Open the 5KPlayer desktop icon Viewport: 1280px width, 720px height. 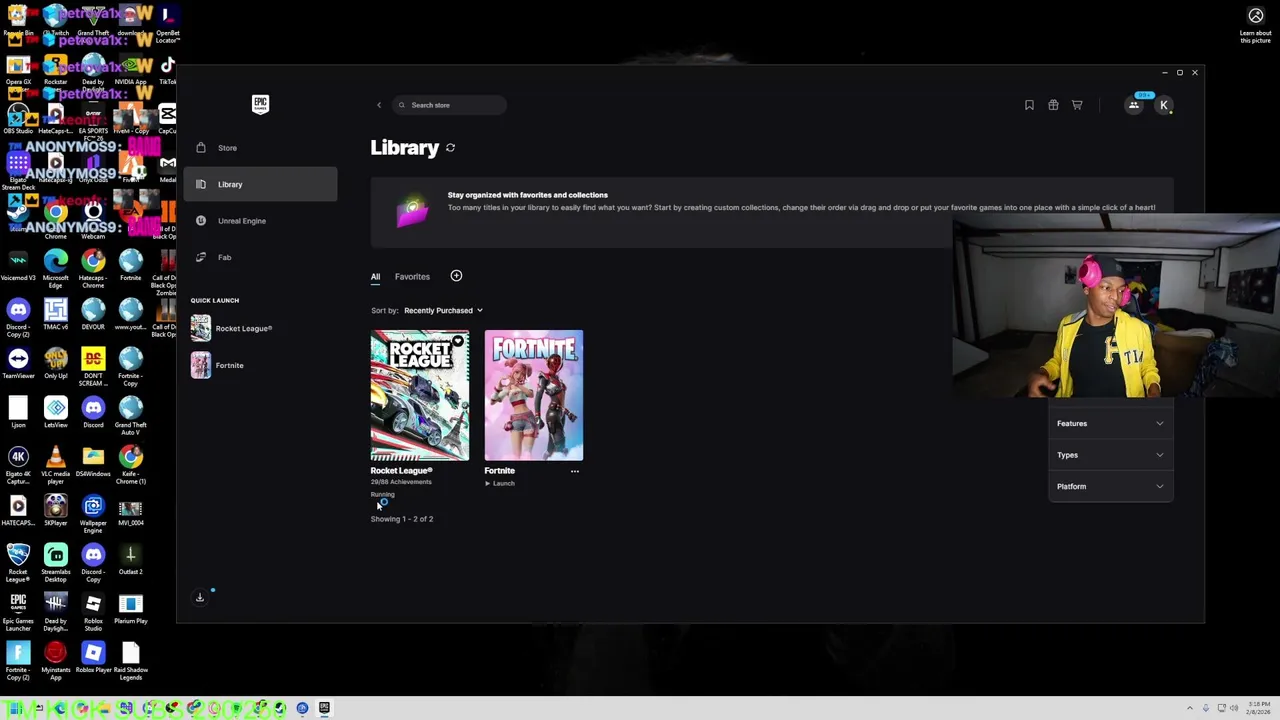(x=55, y=510)
